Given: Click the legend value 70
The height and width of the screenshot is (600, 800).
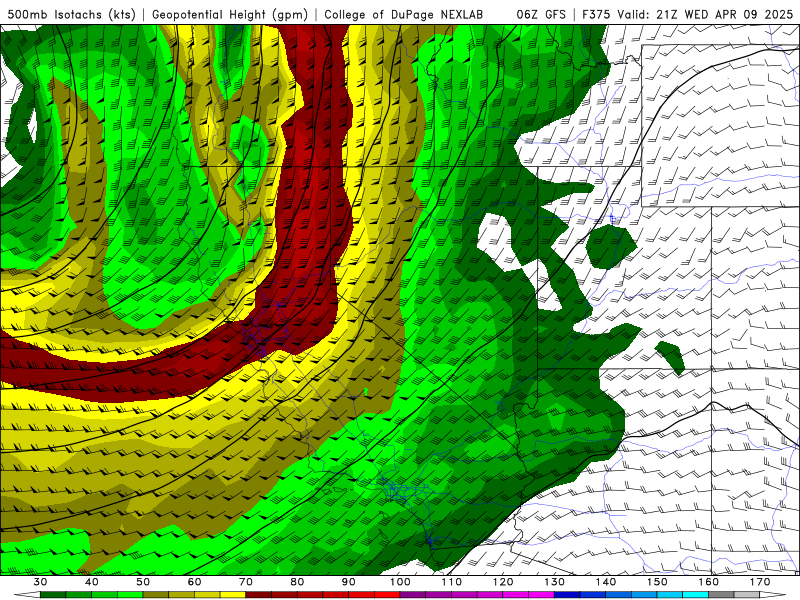Looking at the screenshot, I should [x=246, y=582].
